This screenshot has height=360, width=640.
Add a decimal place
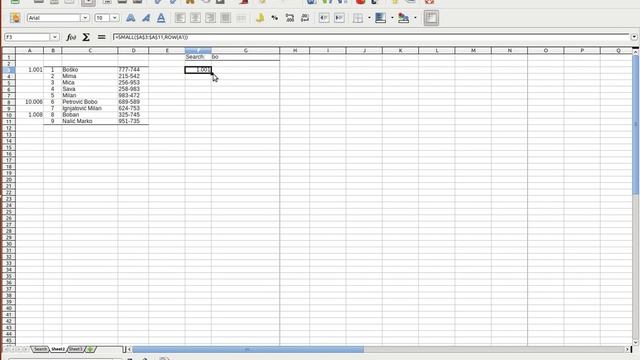click(290, 18)
